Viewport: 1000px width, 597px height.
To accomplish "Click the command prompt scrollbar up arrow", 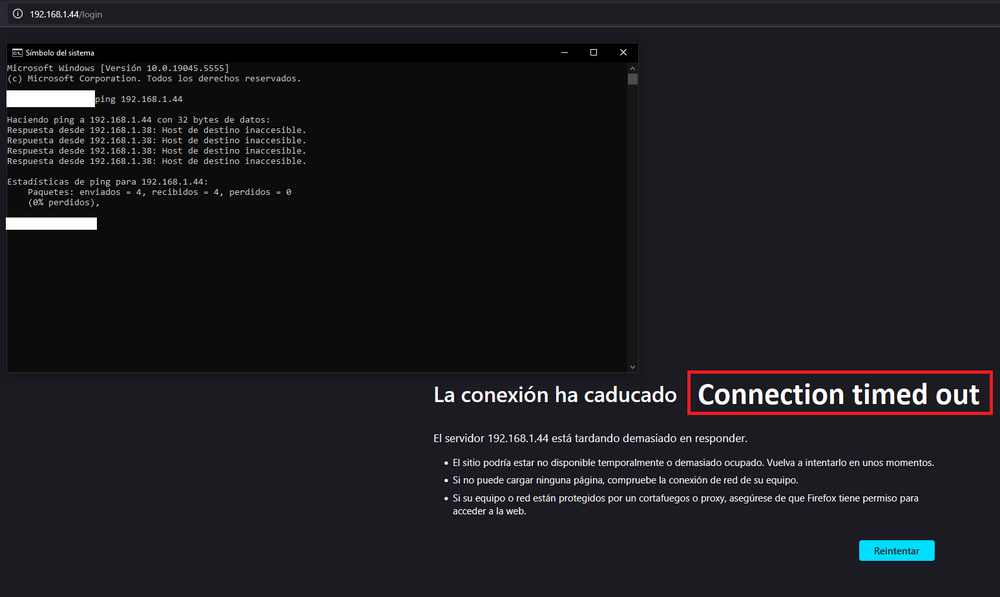I will 632,68.
